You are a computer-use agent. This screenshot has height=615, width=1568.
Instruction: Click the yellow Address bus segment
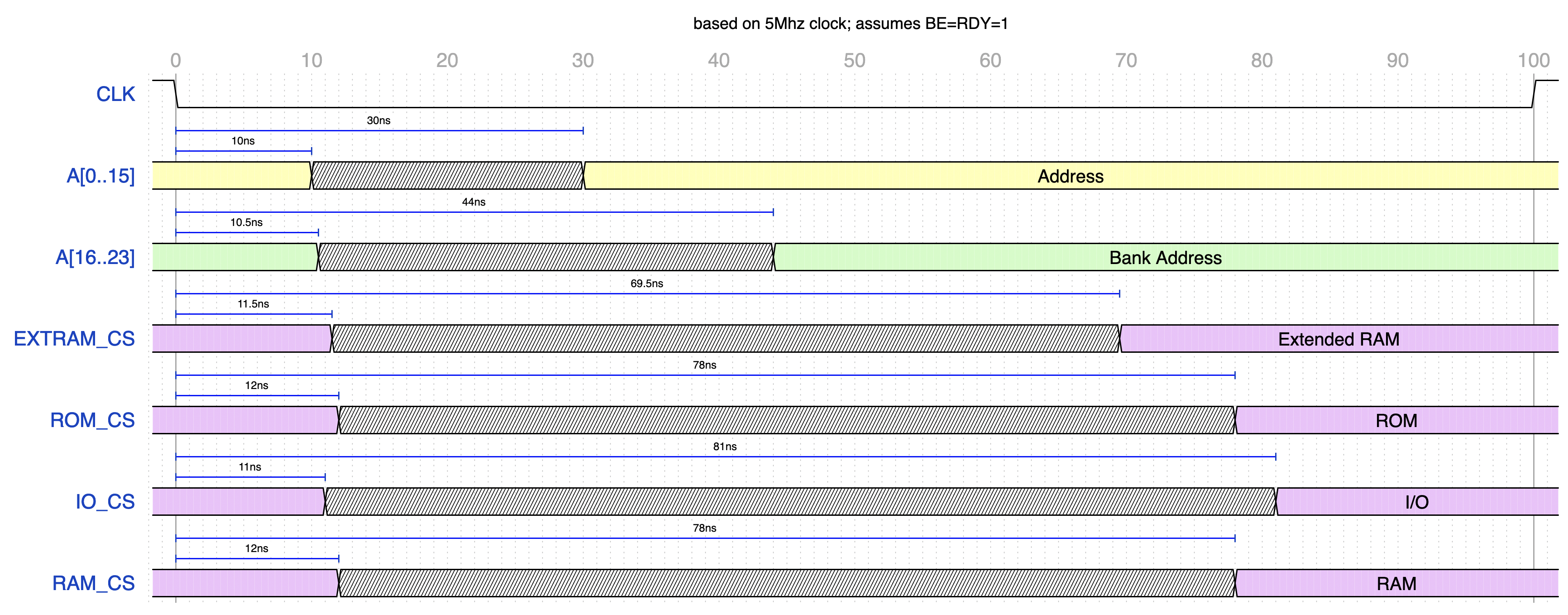pos(1070,176)
